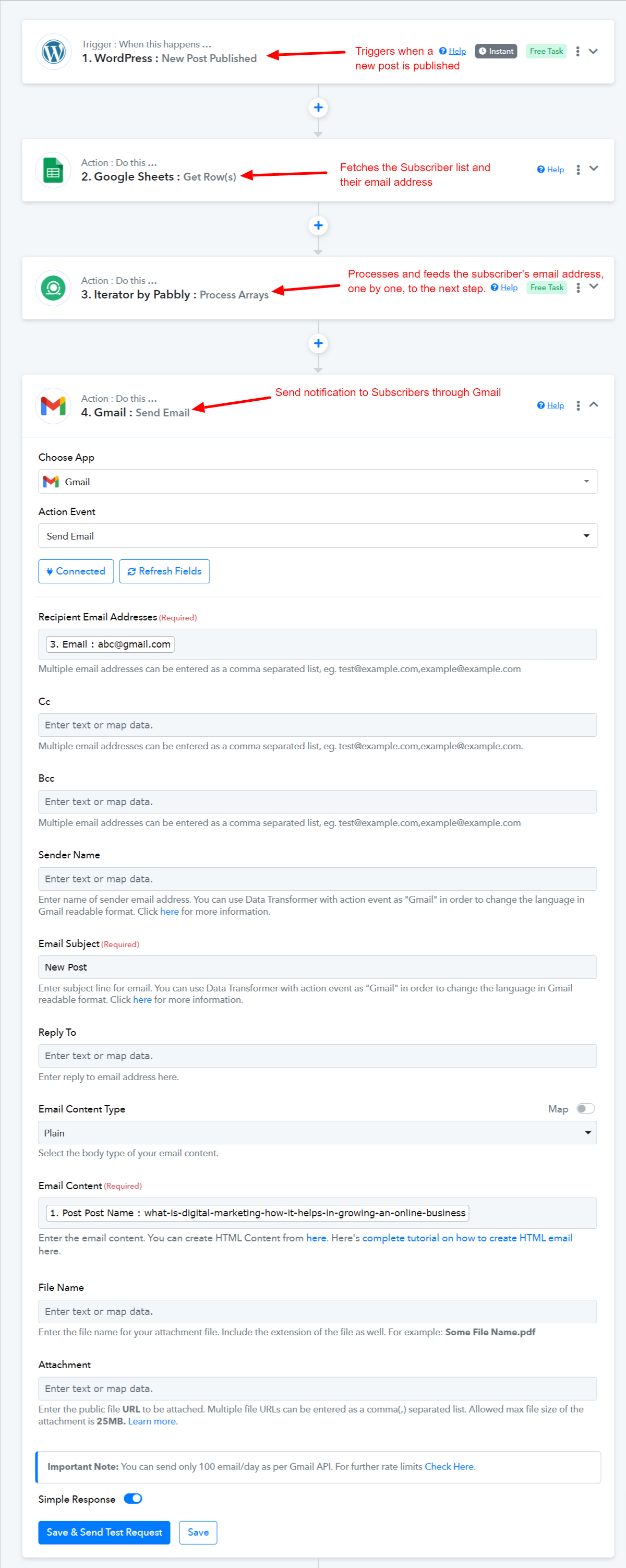Add step after Iterator using plus icon
The width and height of the screenshot is (626, 1568).
tap(318, 343)
